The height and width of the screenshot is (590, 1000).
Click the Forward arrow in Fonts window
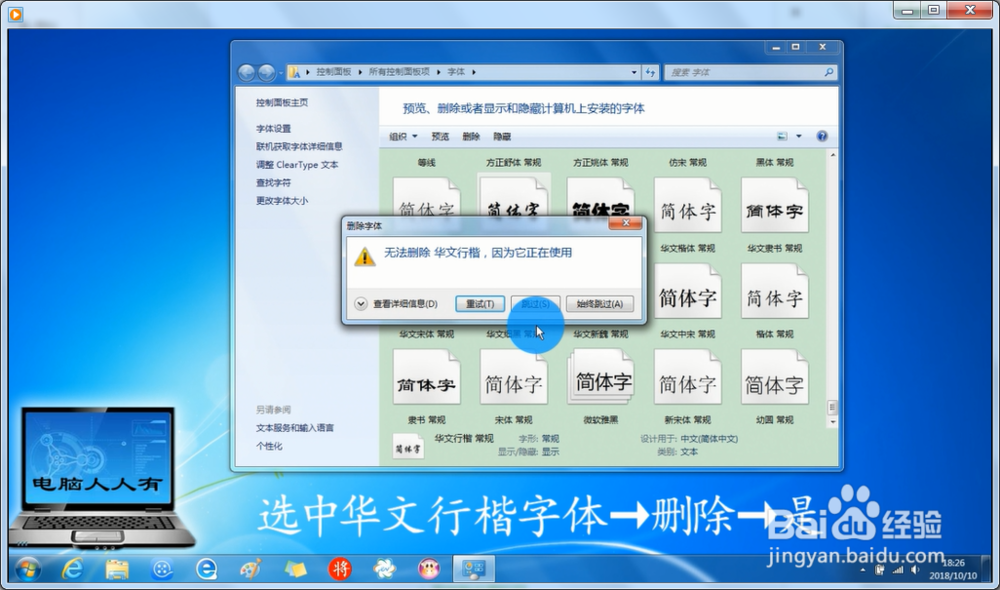click(267, 73)
